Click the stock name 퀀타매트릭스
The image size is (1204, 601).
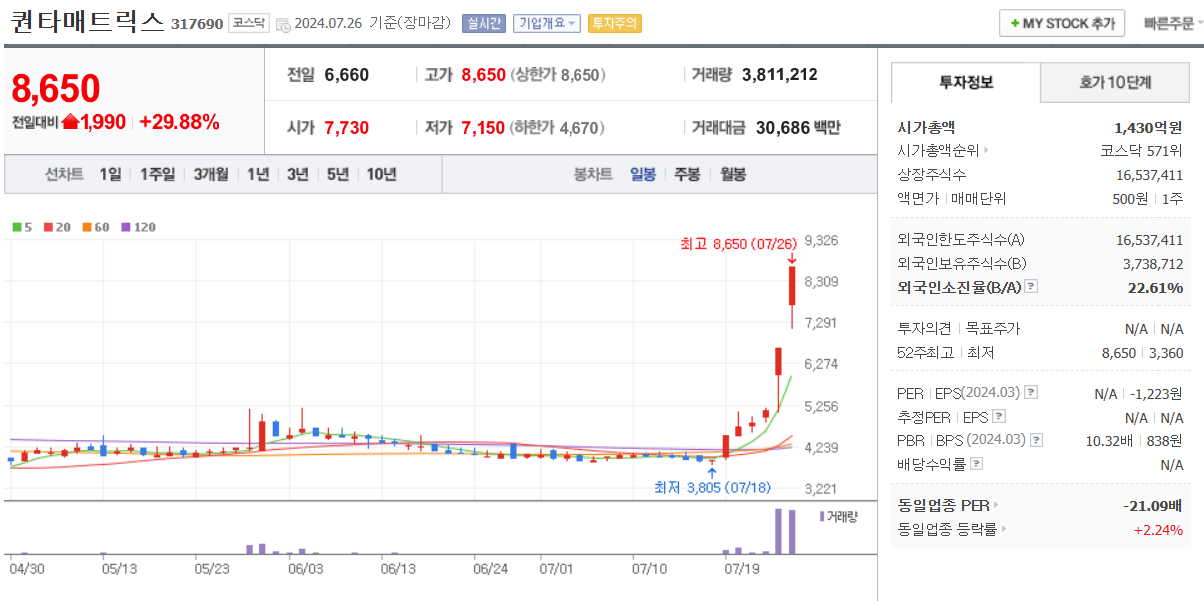pos(87,22)
